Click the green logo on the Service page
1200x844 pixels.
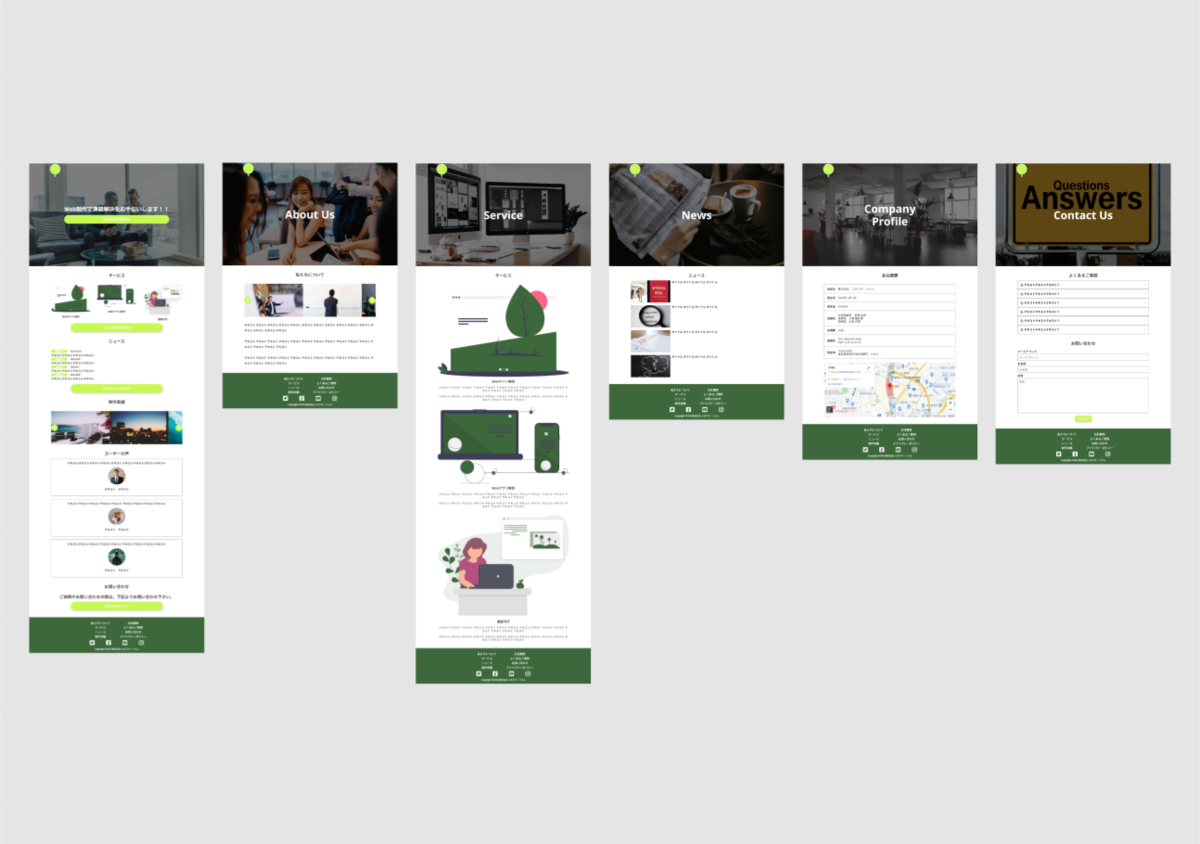click(442, 170)
